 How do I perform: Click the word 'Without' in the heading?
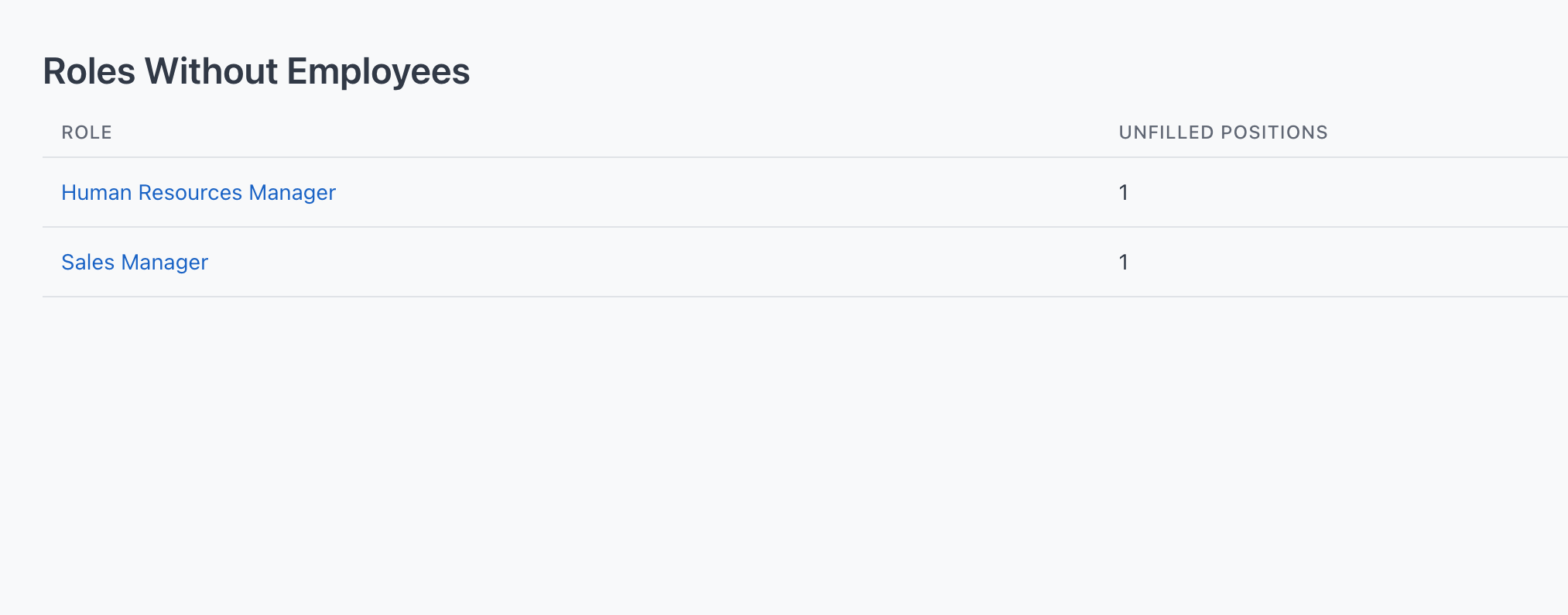211,71
